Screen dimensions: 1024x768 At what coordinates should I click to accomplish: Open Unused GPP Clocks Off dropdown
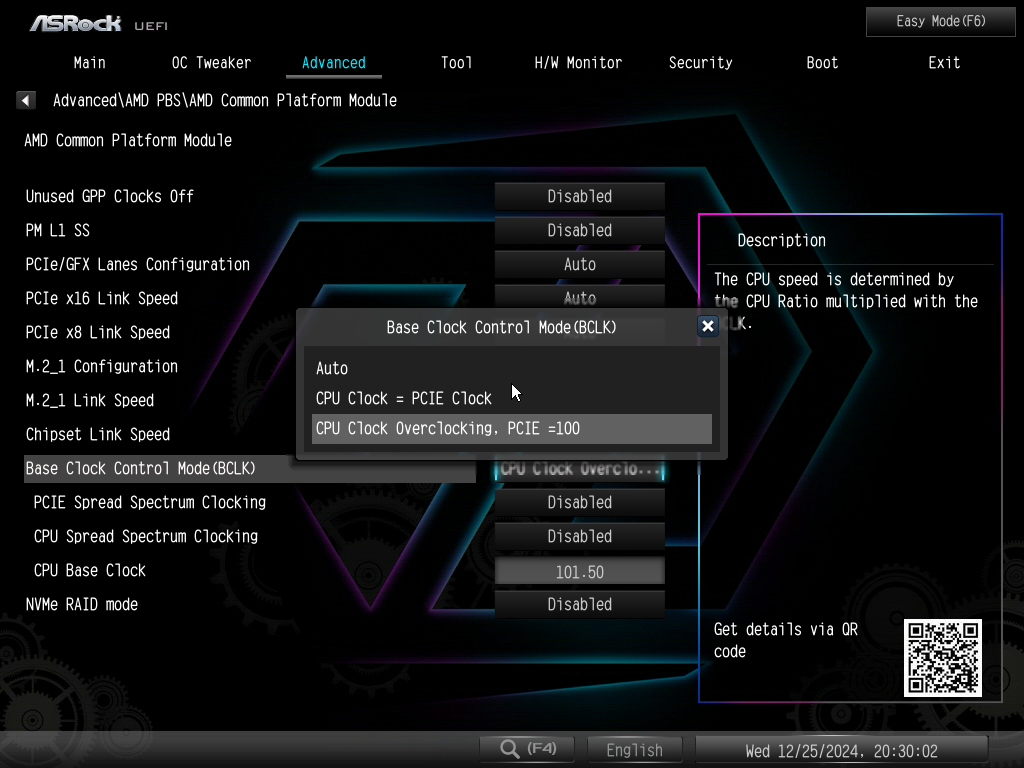[579, 196]
